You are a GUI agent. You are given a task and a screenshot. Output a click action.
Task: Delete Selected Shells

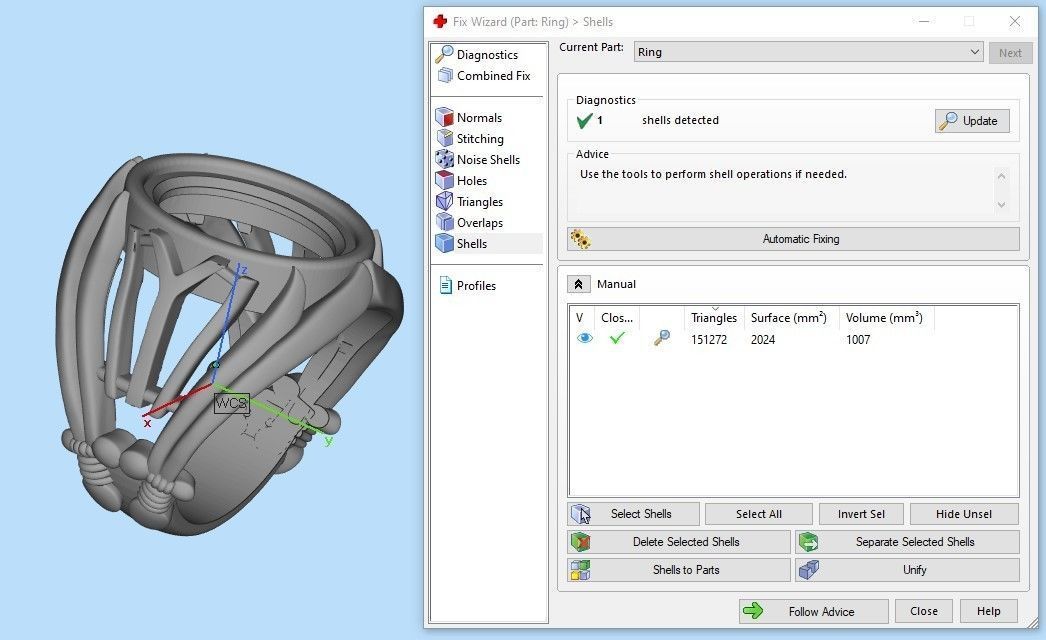click(x=679, y=542)
